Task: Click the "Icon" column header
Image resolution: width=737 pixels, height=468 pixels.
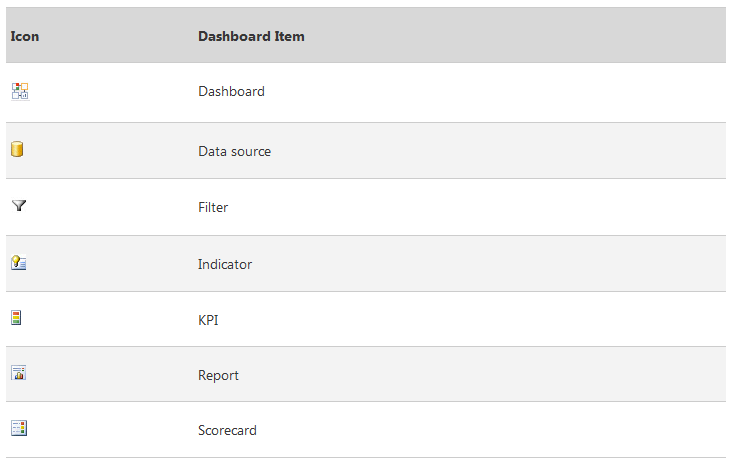Action: pyautogui.click(x=25, y=36)
